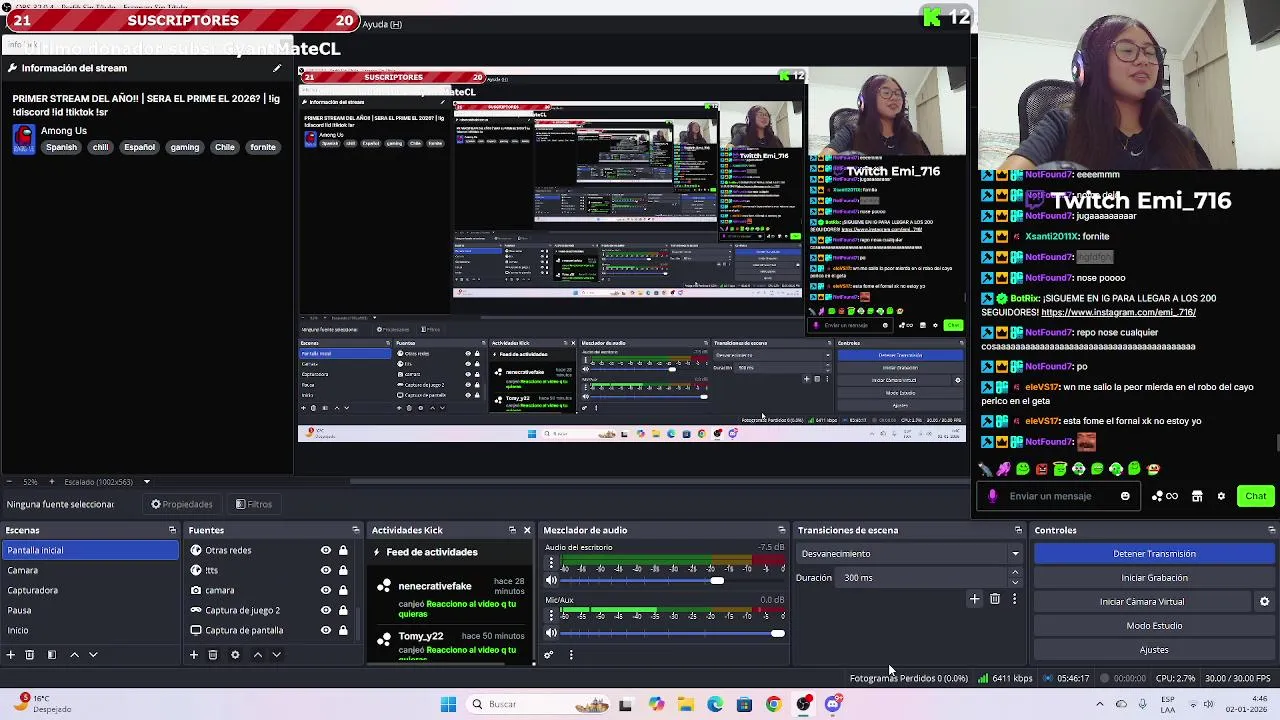
Task: Open Ajustes settings button
Action: [x=1154, y=650]
